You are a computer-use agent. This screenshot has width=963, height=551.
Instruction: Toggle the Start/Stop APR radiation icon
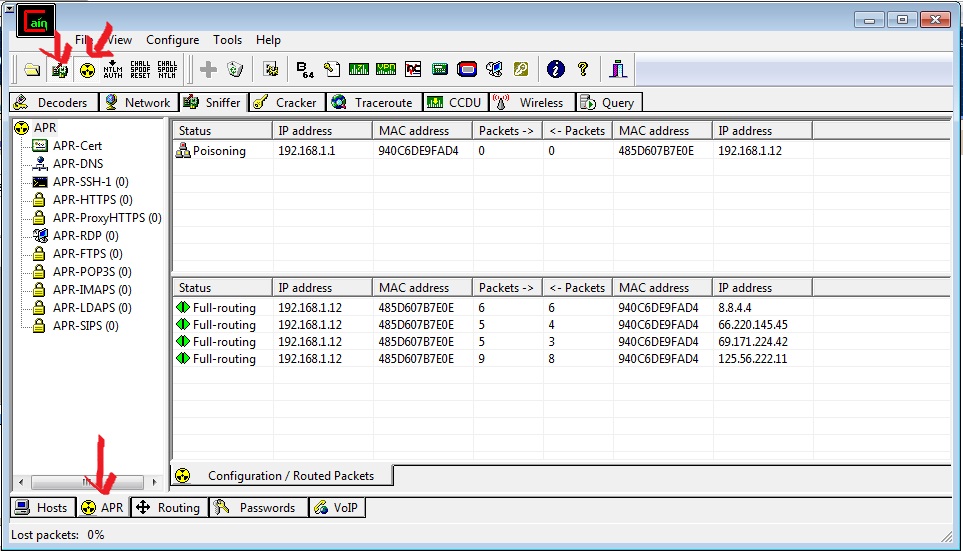click(x=87, y=70)
